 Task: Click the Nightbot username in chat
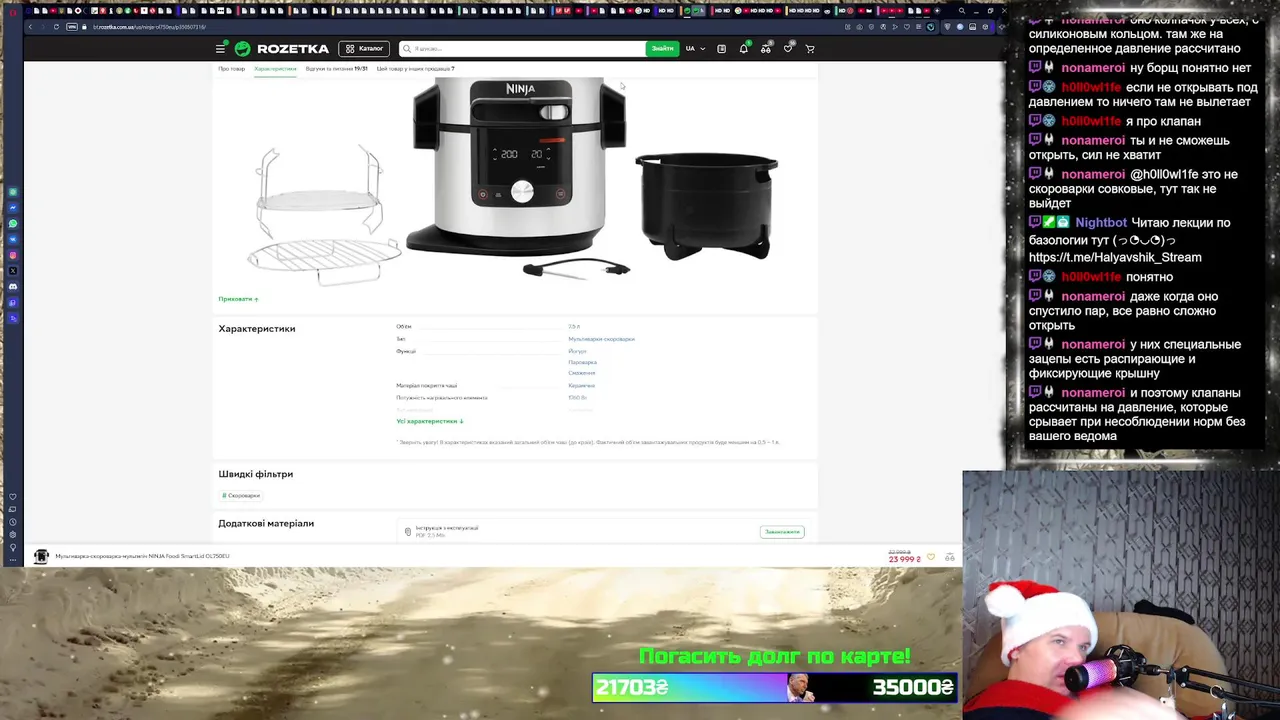click(1101, 223)
